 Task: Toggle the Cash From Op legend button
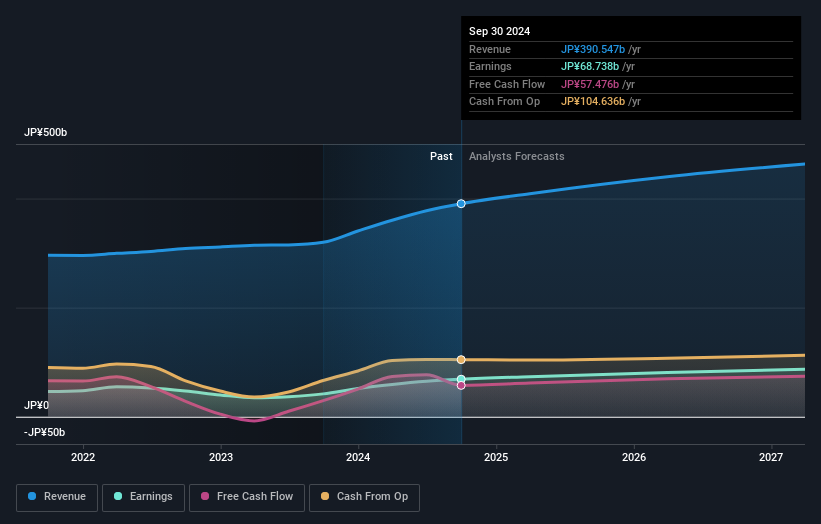tap(364, 497)
